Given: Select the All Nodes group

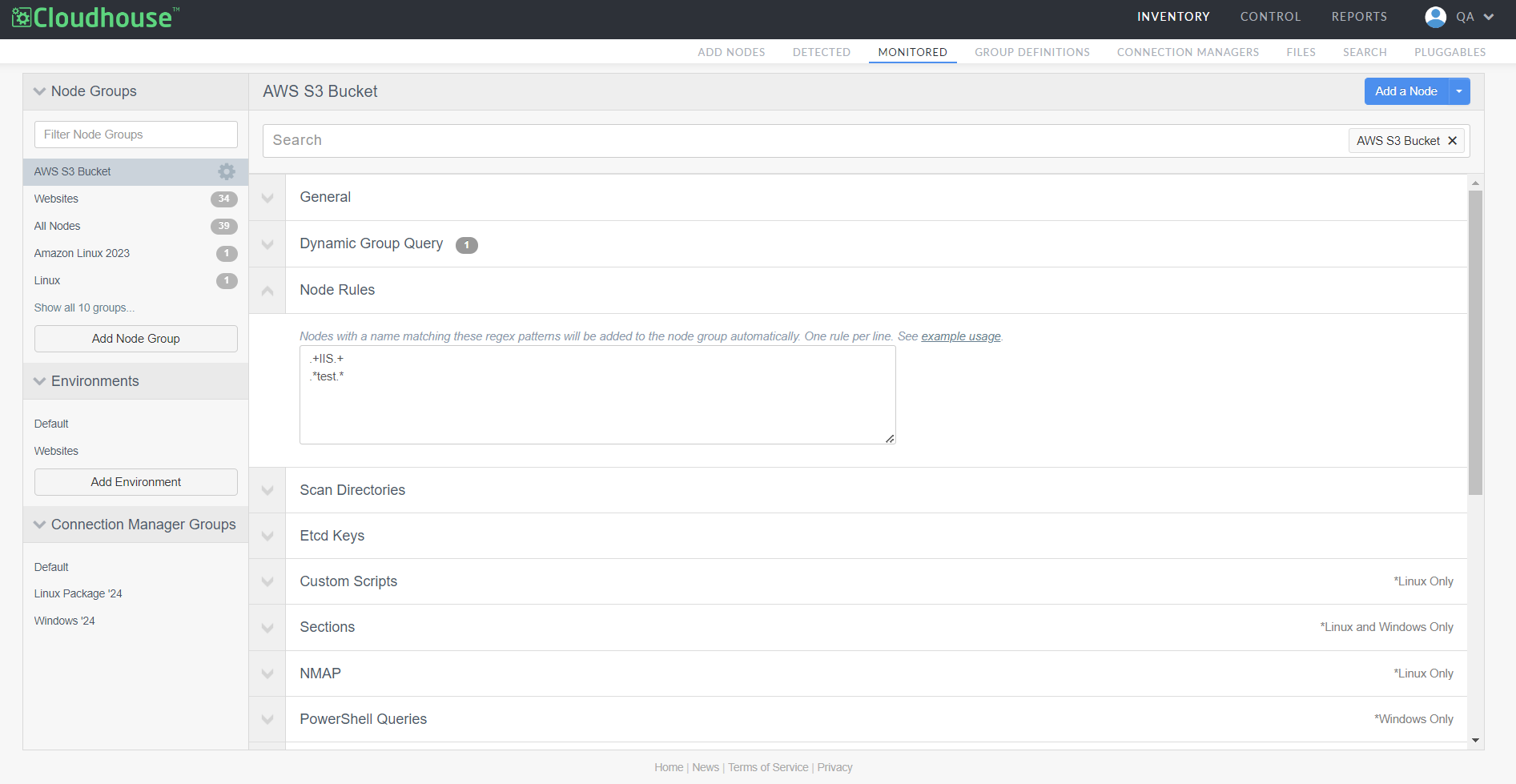Looking at the screenshot, I should tap(57, 226).
